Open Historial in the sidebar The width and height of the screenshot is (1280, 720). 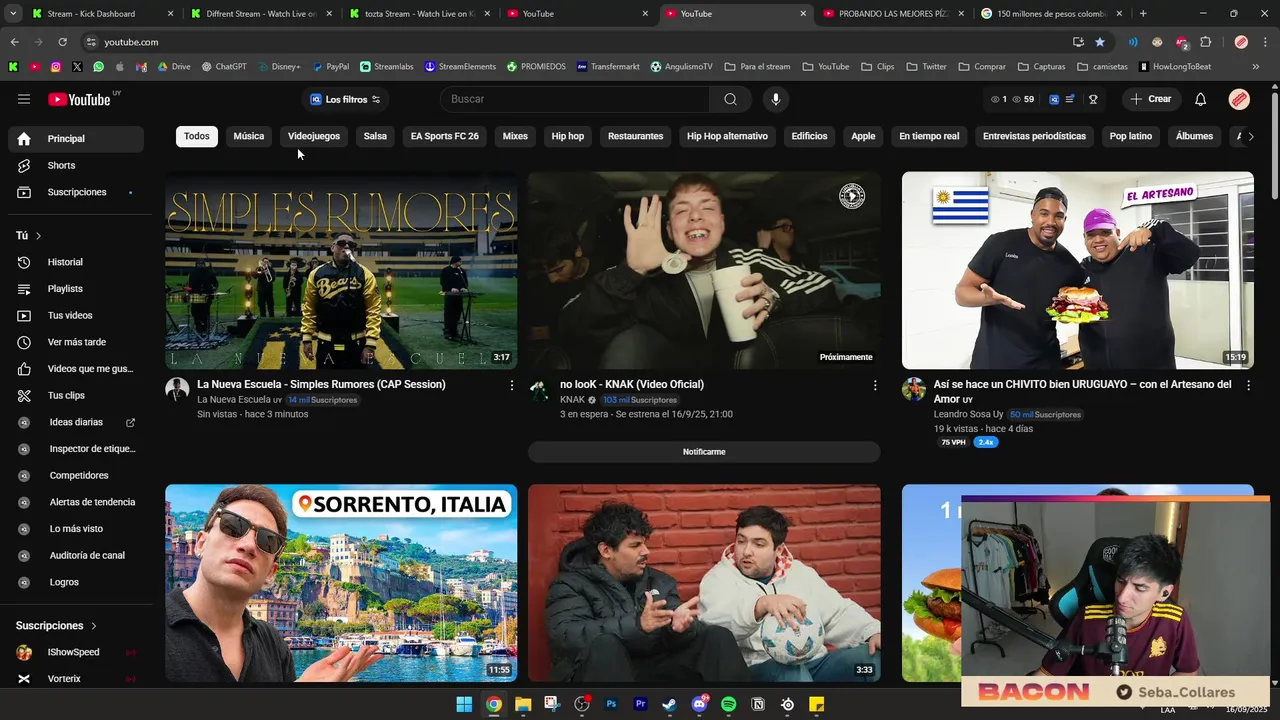[x=76, y=262]
